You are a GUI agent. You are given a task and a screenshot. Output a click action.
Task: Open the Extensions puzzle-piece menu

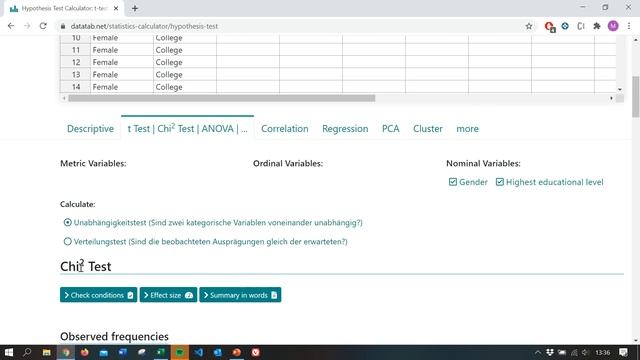(597, 26)
